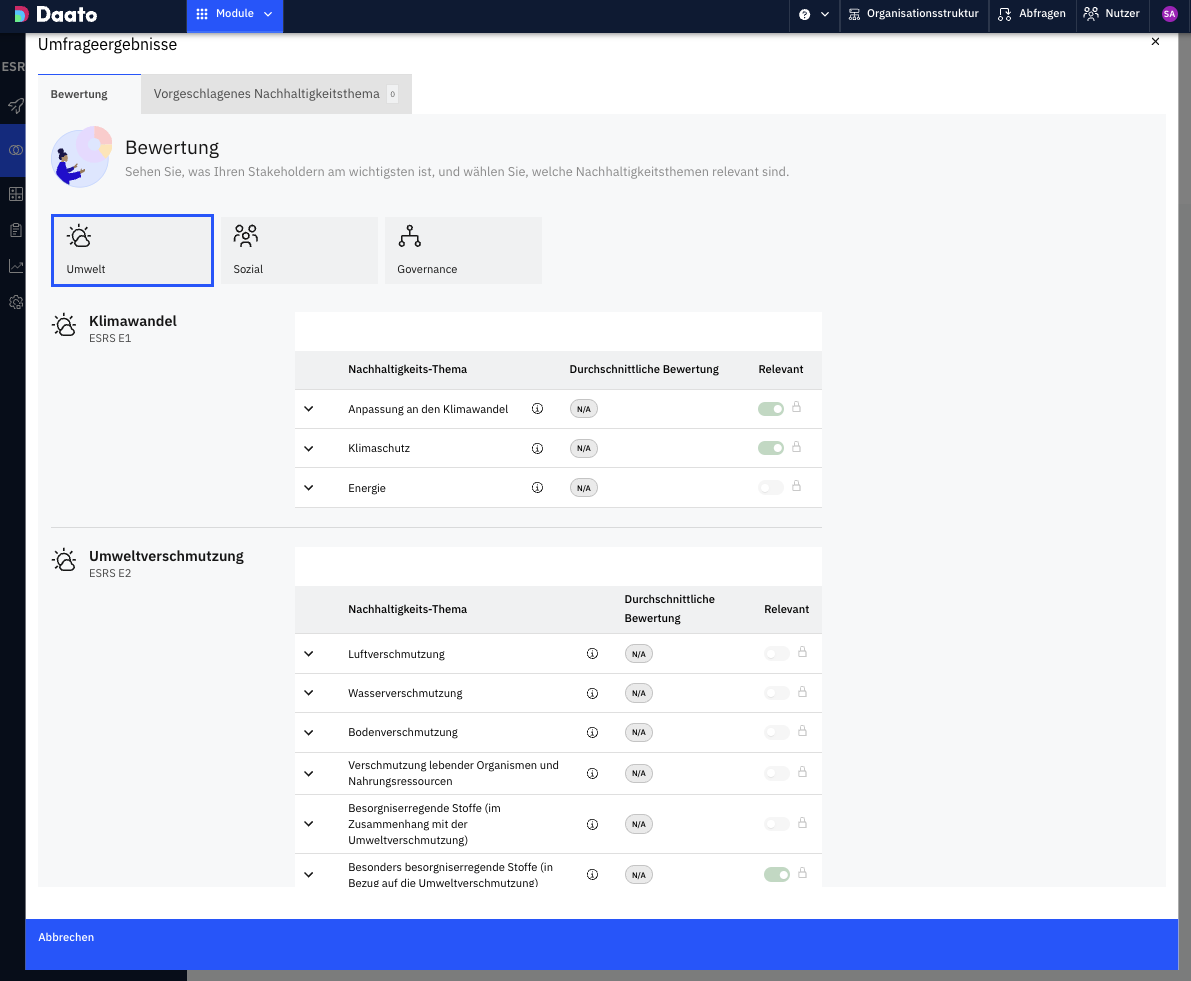Image resolution: width=1191 pixels, height=981 pixels.
Task: Click the Daato logo
Action: coord(55,14)
